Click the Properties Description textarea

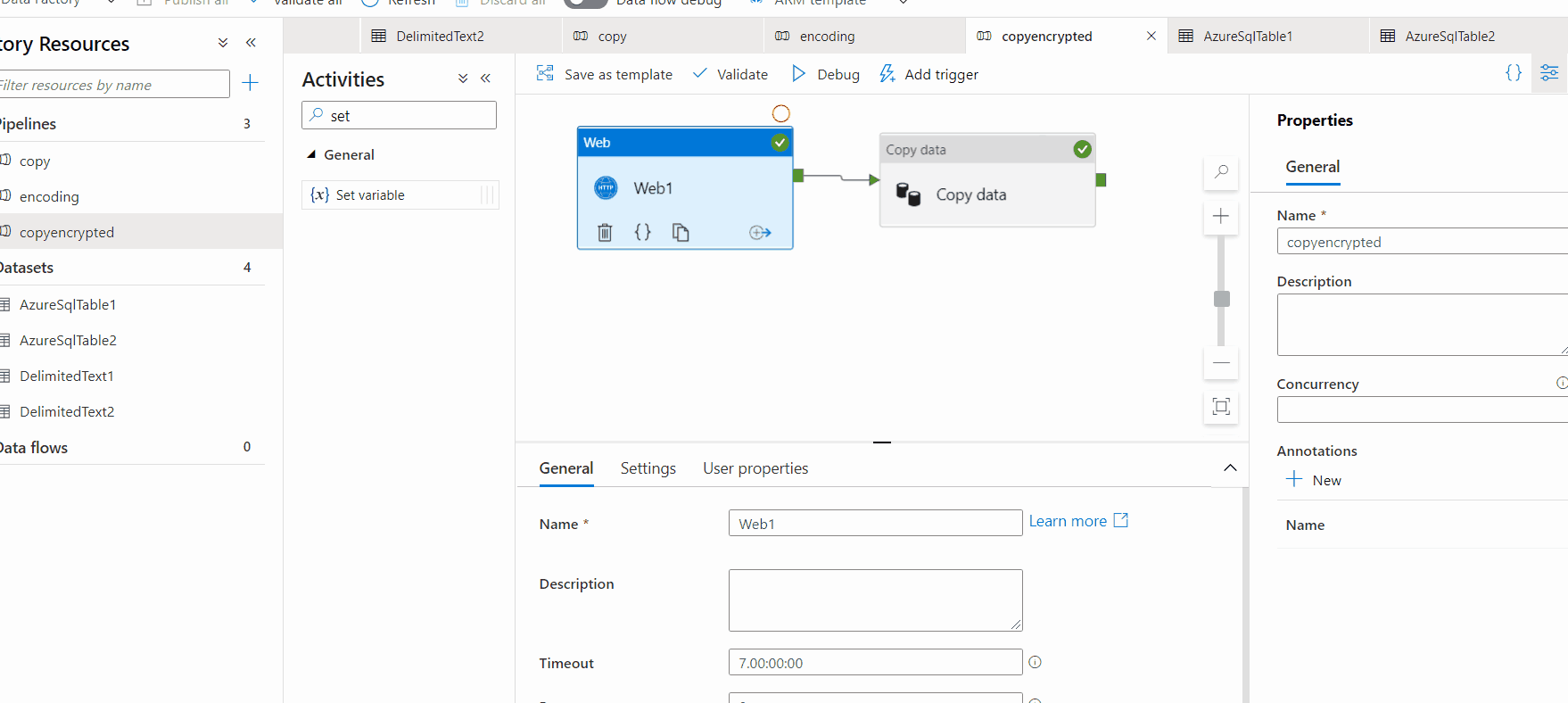pyautogui.click(x=1423, y=325)
